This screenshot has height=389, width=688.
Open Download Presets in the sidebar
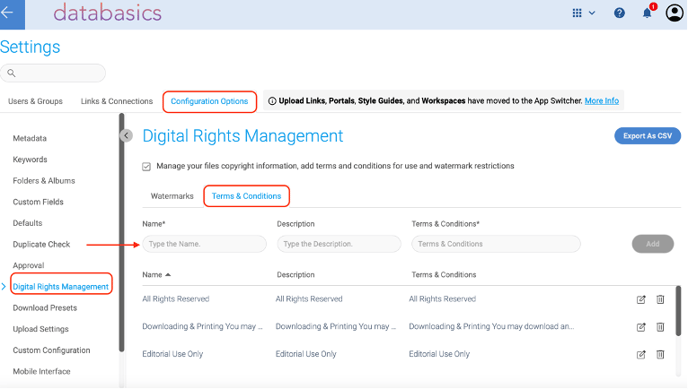(x=45, y=308)
